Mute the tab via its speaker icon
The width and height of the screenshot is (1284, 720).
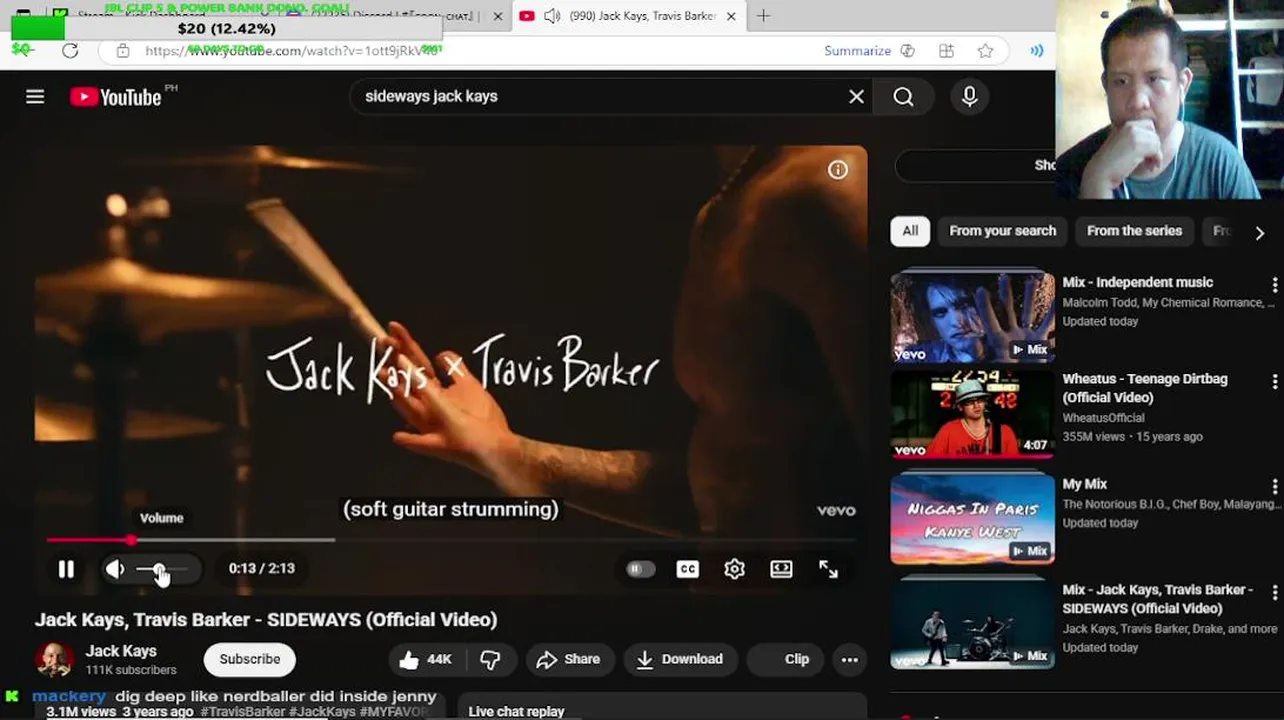(x=551, y=16)
